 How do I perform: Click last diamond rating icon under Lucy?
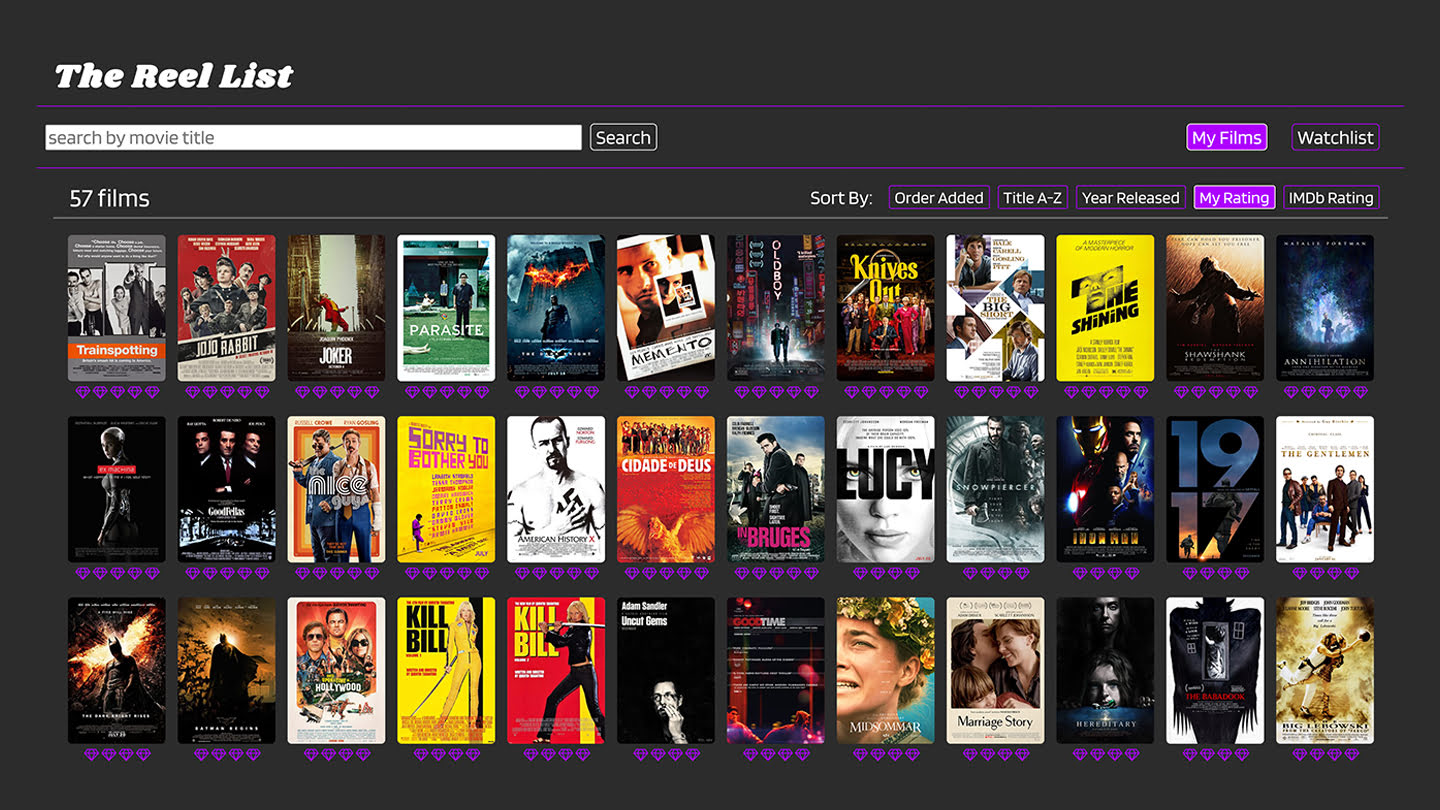912,573
